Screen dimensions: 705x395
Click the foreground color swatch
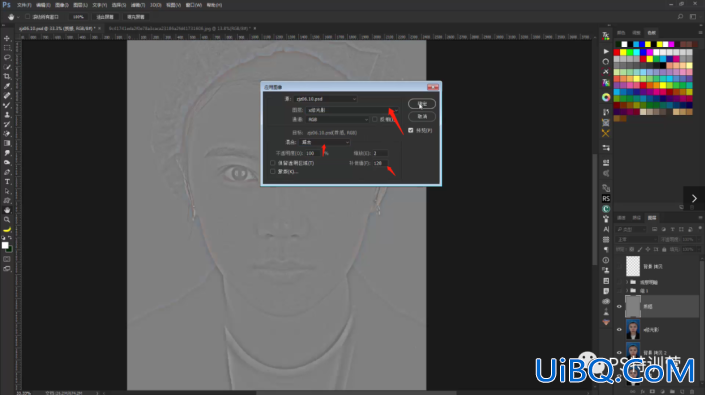pyautogui.click(x=5, y=245)
